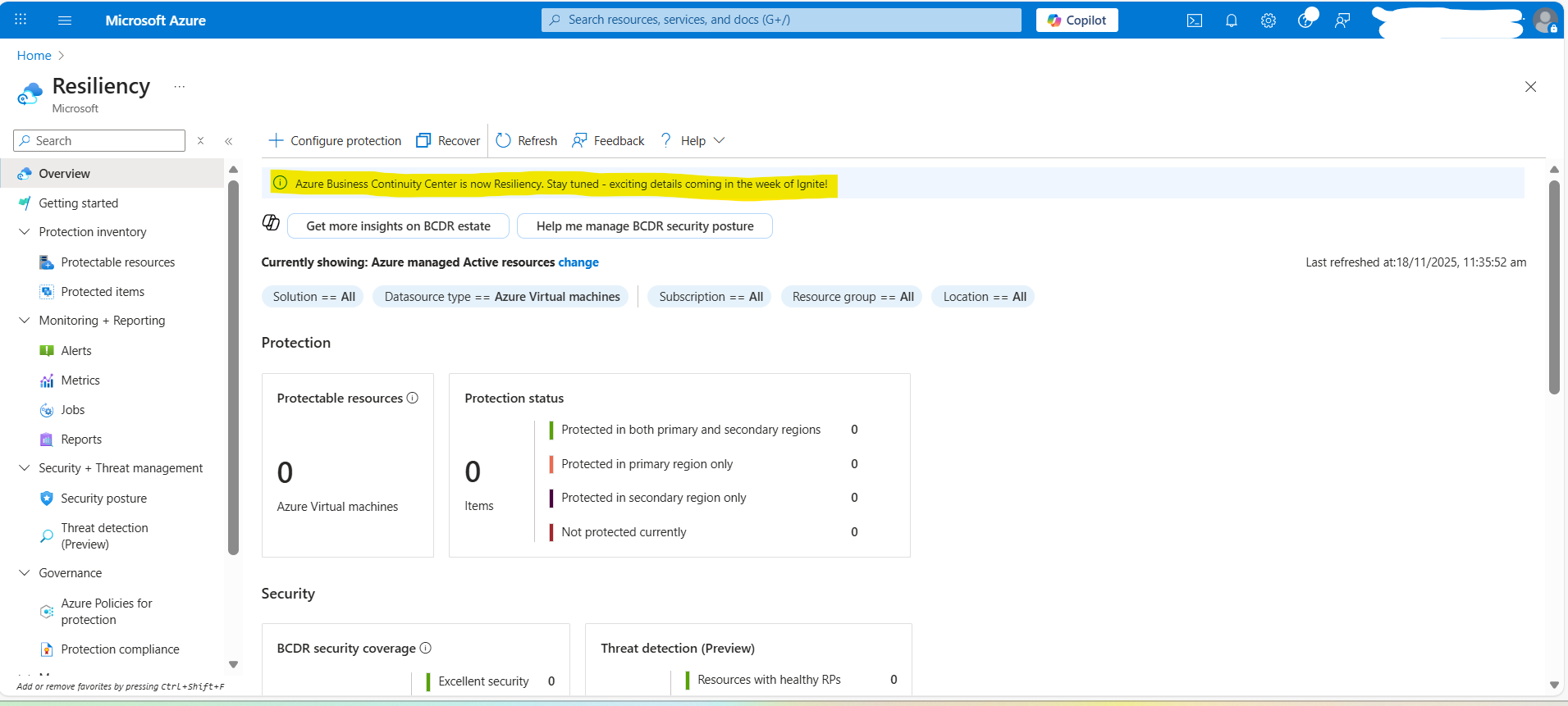Open the Location == All filter
The width and height of the screenshot is (1568, 706).
pos(984,297)
